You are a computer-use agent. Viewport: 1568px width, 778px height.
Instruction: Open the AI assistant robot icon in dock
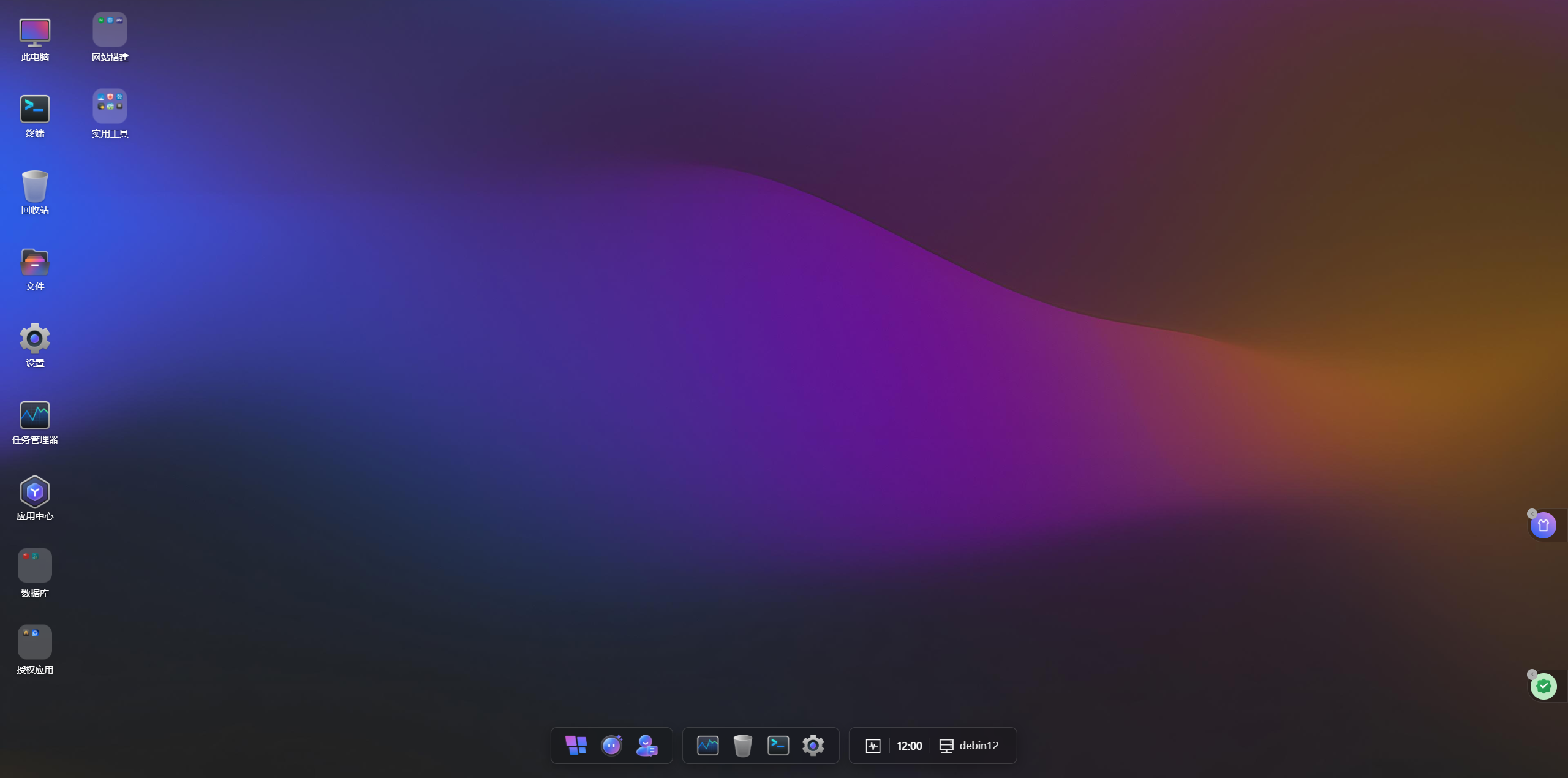(611, 746)
